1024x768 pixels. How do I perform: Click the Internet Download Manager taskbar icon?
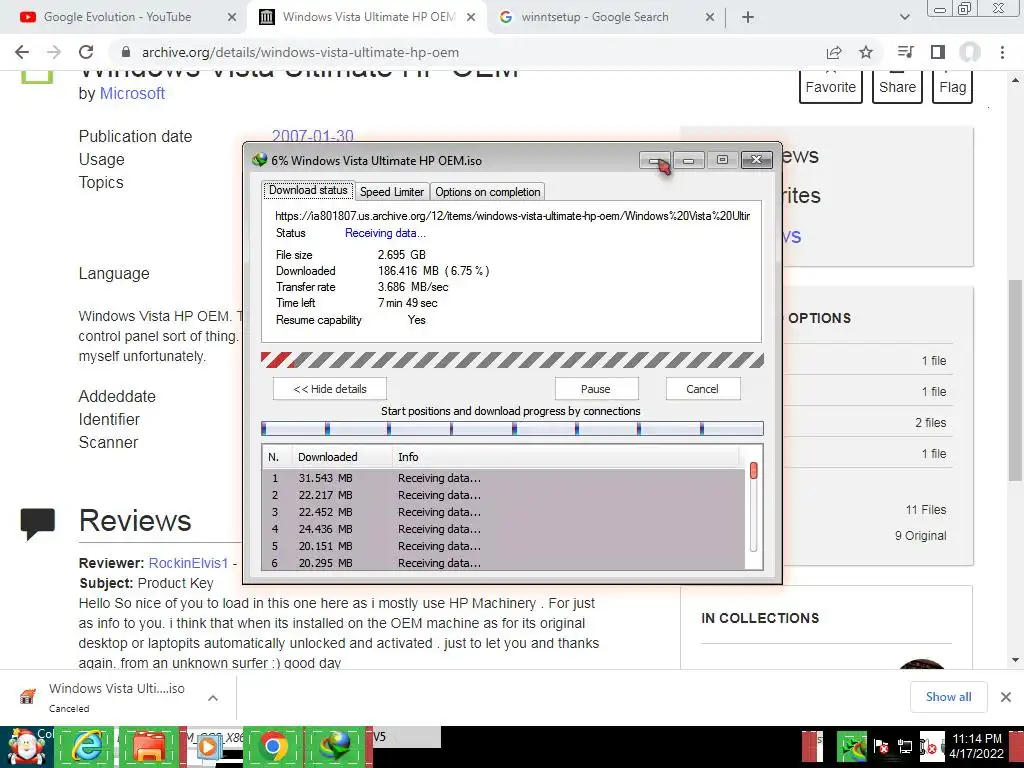pyautogui.click(x=336, y=747)
